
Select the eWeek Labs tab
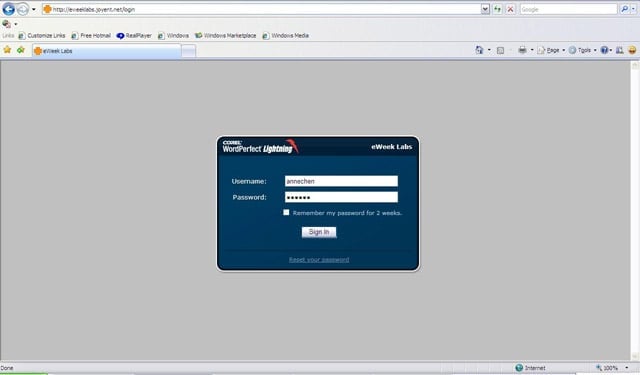click(107, 51)
